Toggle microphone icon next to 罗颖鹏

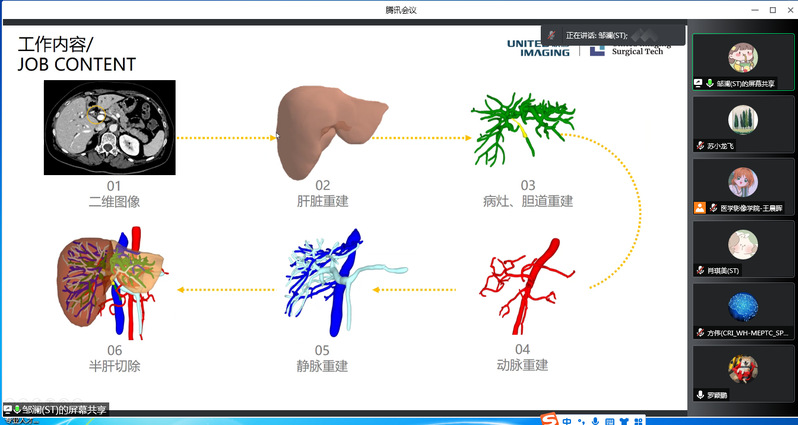pos(699,394)
